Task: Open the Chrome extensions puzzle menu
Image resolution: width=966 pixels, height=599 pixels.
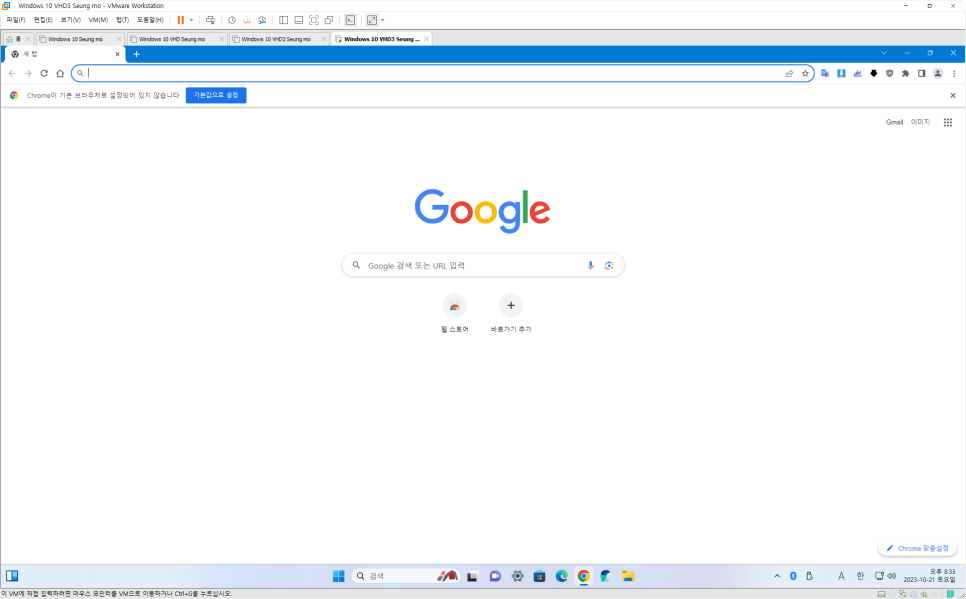Action: 906,73
